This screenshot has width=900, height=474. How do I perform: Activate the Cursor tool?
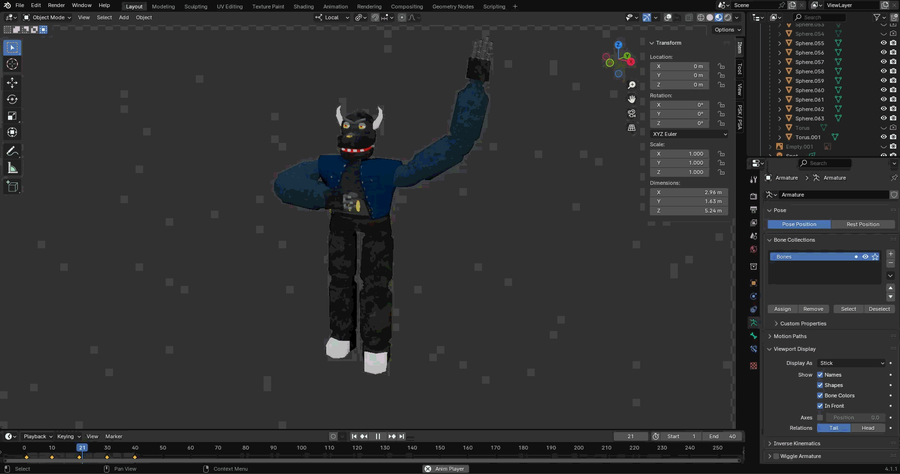[12, 64]
